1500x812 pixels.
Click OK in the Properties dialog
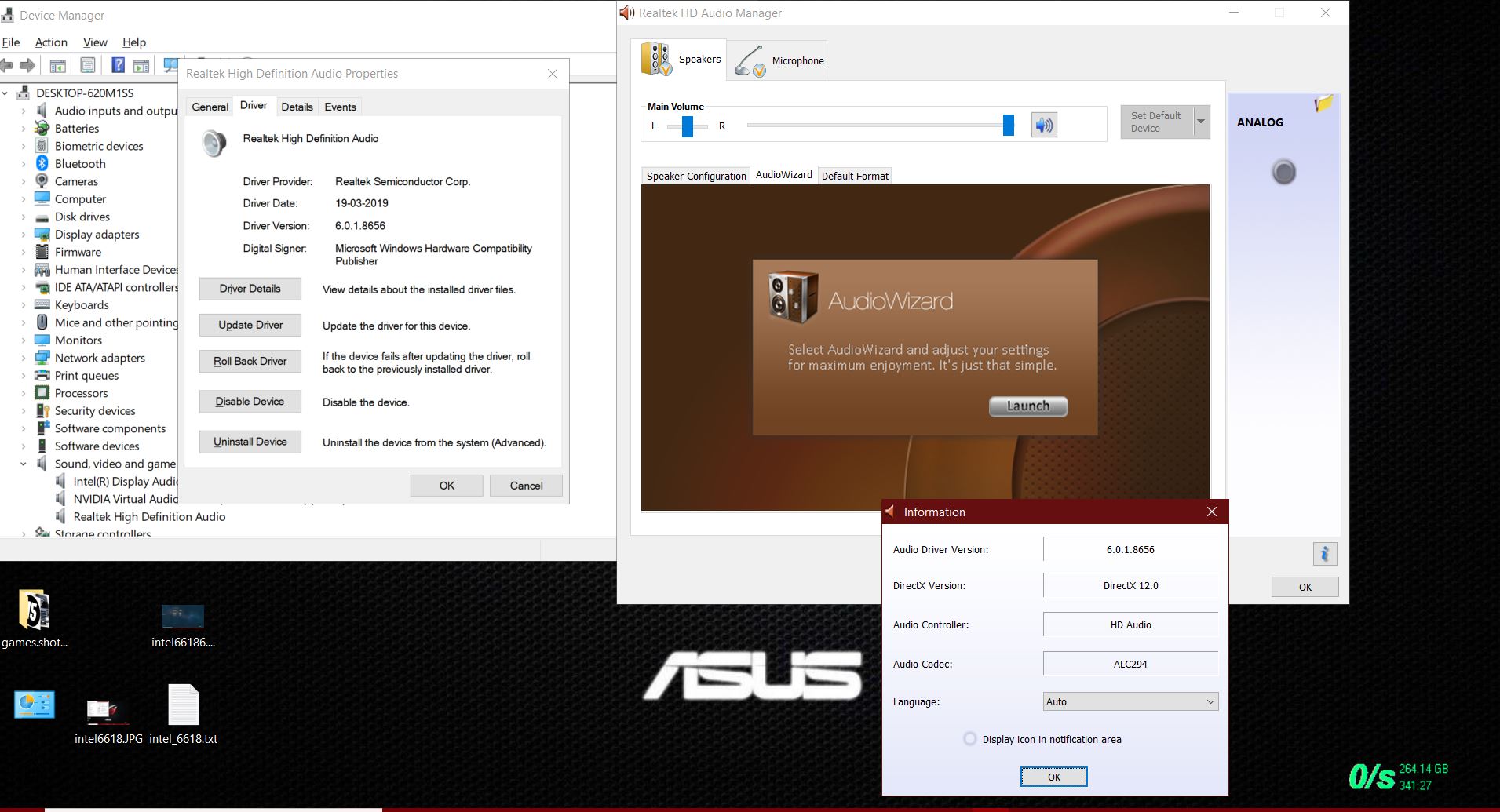[447, 486]
